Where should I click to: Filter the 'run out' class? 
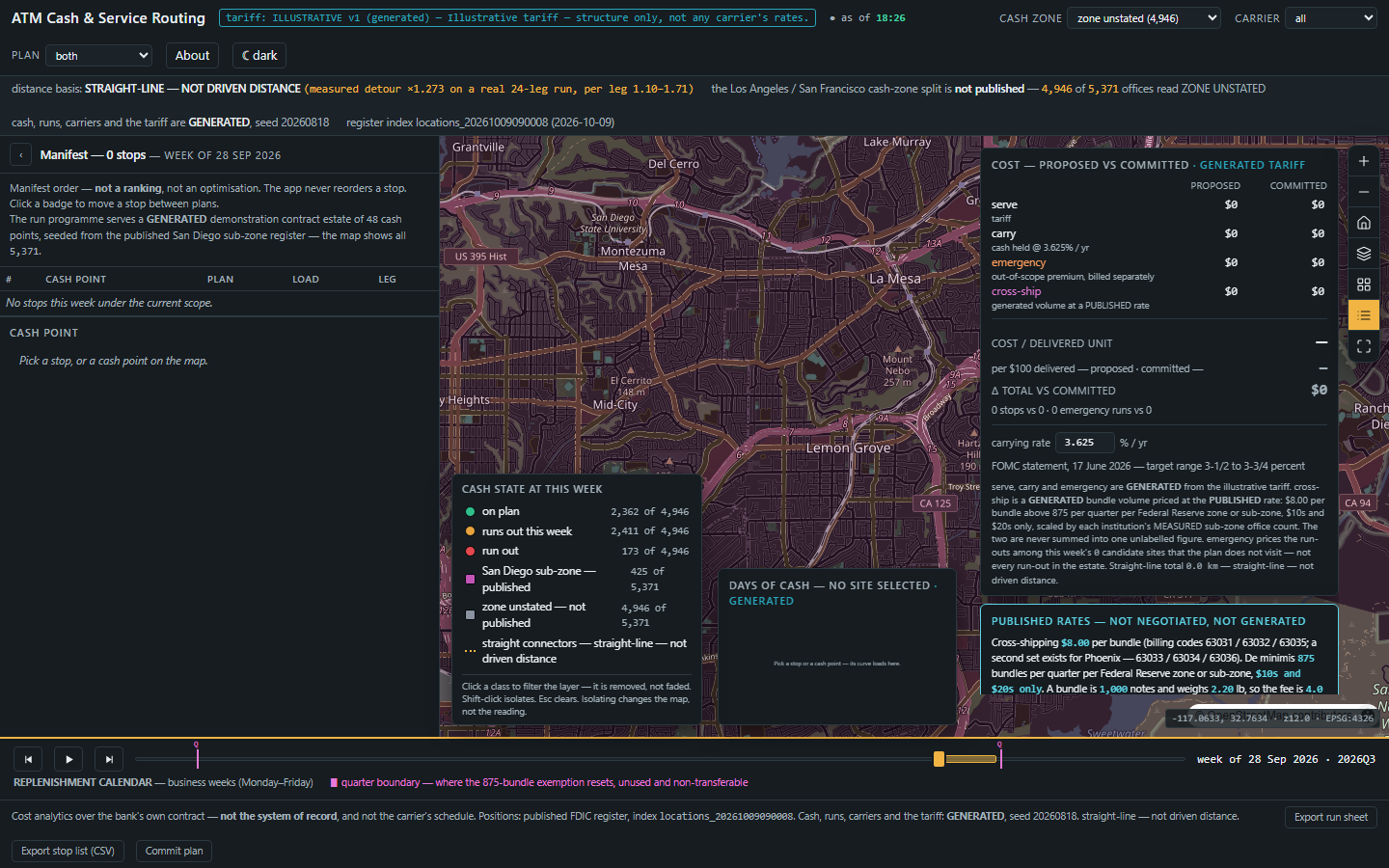[x=576, y=552]
